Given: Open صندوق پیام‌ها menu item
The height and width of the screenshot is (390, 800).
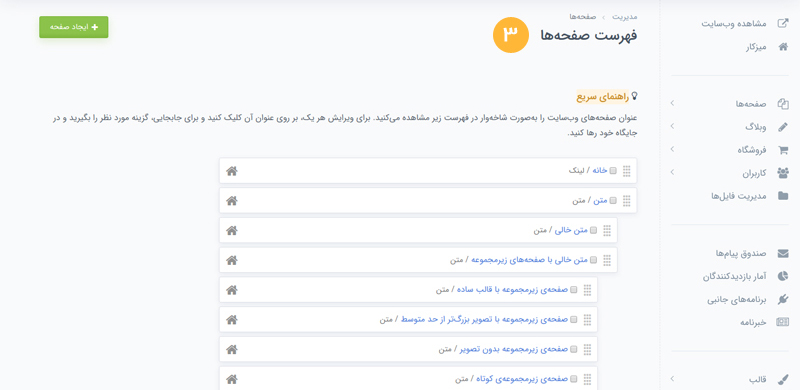Looking at the screenshot, I should pyautogui.click(x=742, y=253).
